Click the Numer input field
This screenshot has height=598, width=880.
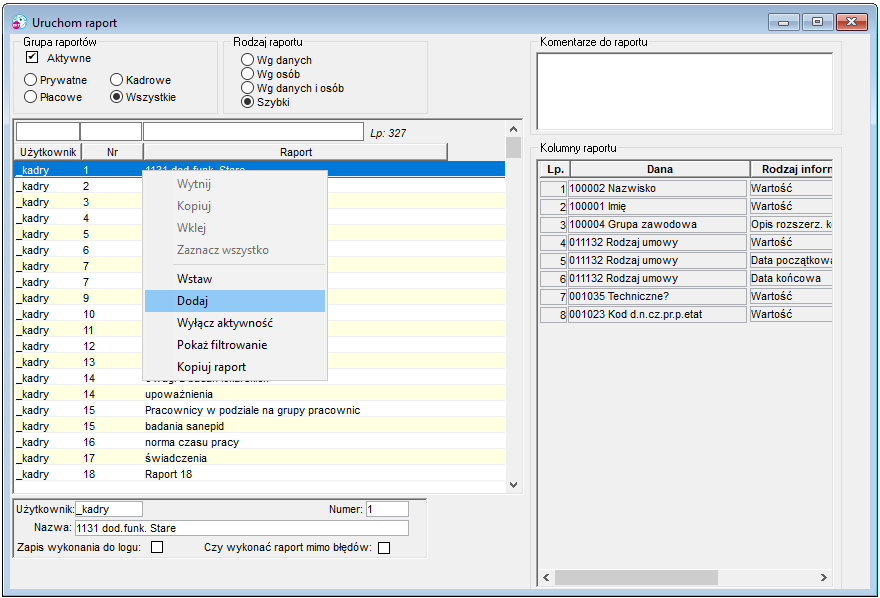click(387, 509)
